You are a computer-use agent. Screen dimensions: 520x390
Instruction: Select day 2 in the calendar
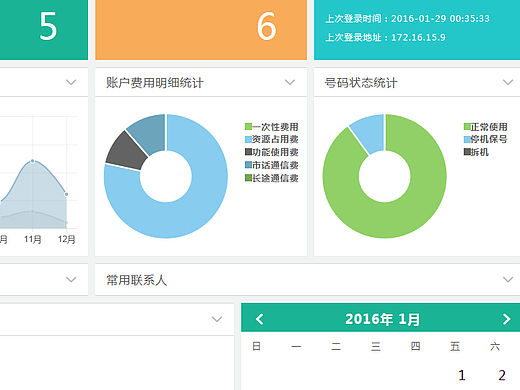pos(502,375)
